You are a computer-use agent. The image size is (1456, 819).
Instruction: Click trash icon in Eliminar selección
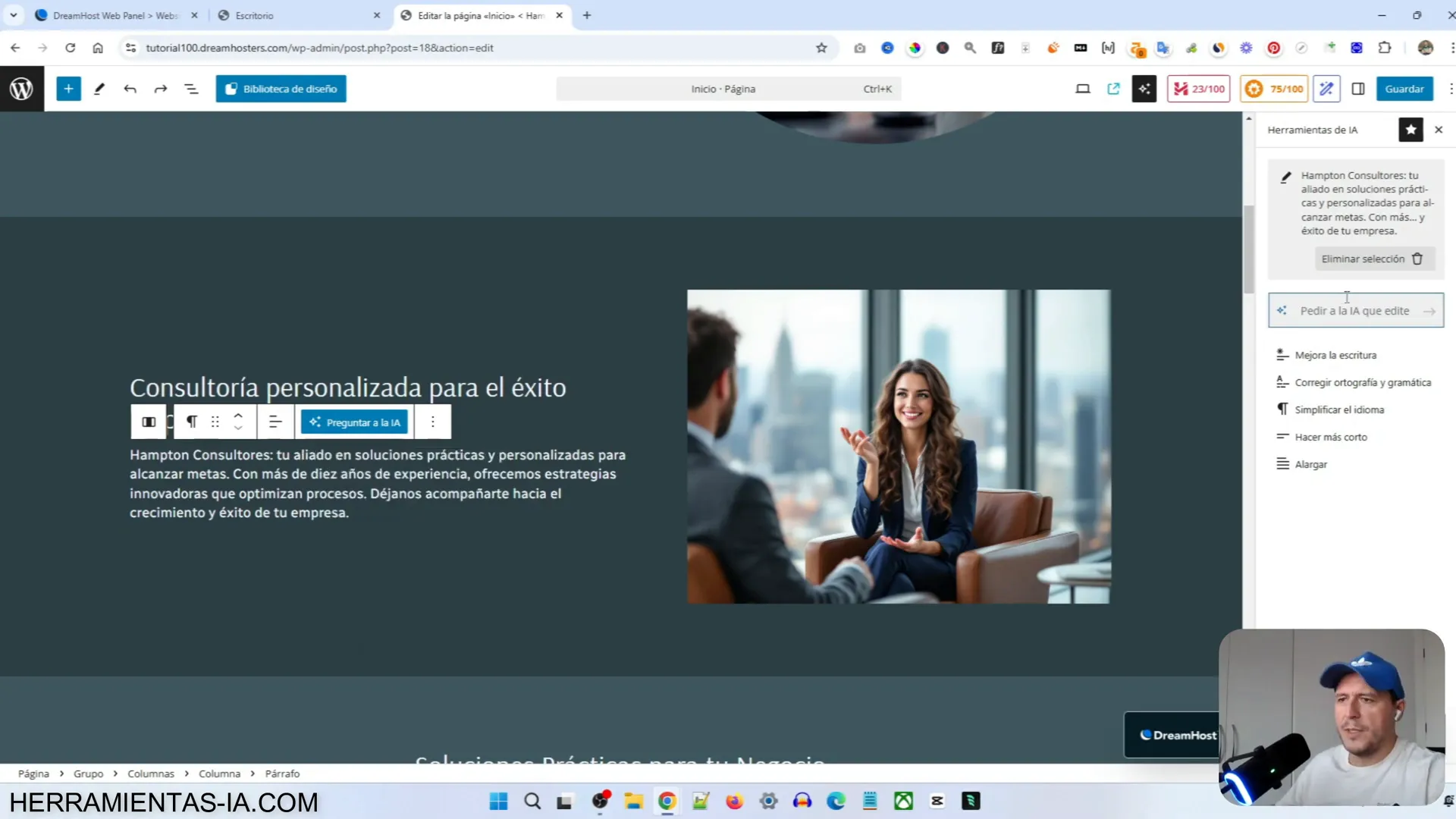tap(1417, 259)
